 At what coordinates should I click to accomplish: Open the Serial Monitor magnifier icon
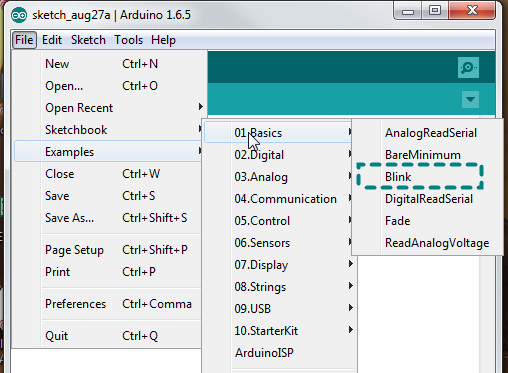point(468,67)
